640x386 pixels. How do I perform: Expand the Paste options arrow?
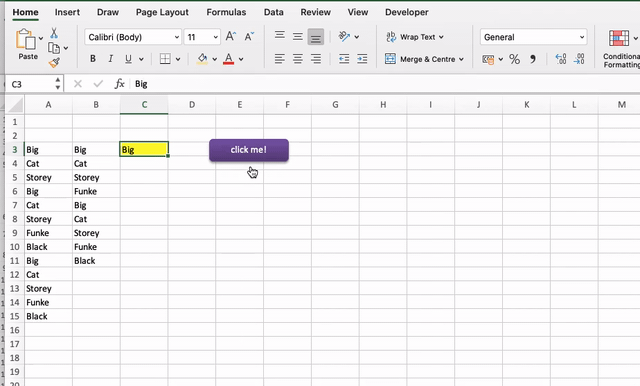(41, 38)
